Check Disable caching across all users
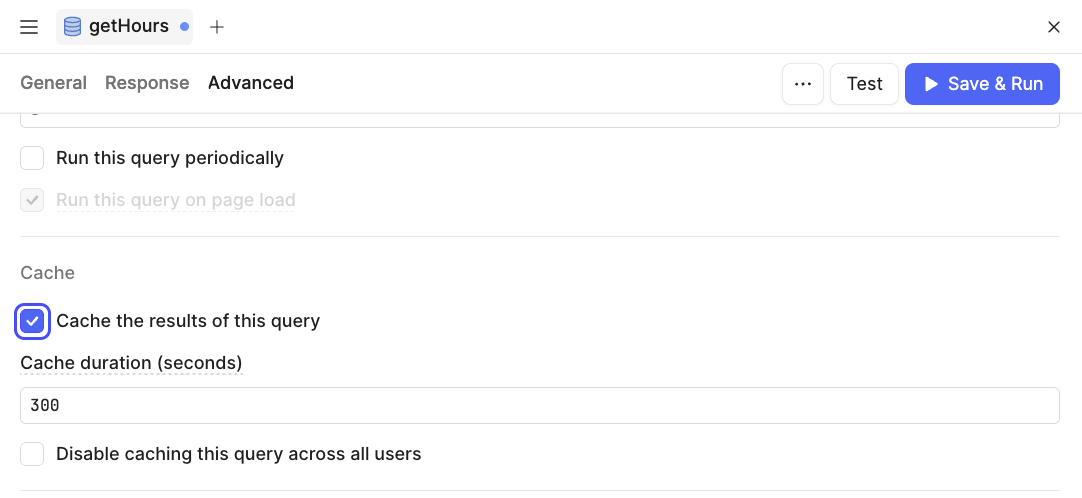The image size is (1082, 498). click(33, 454)
